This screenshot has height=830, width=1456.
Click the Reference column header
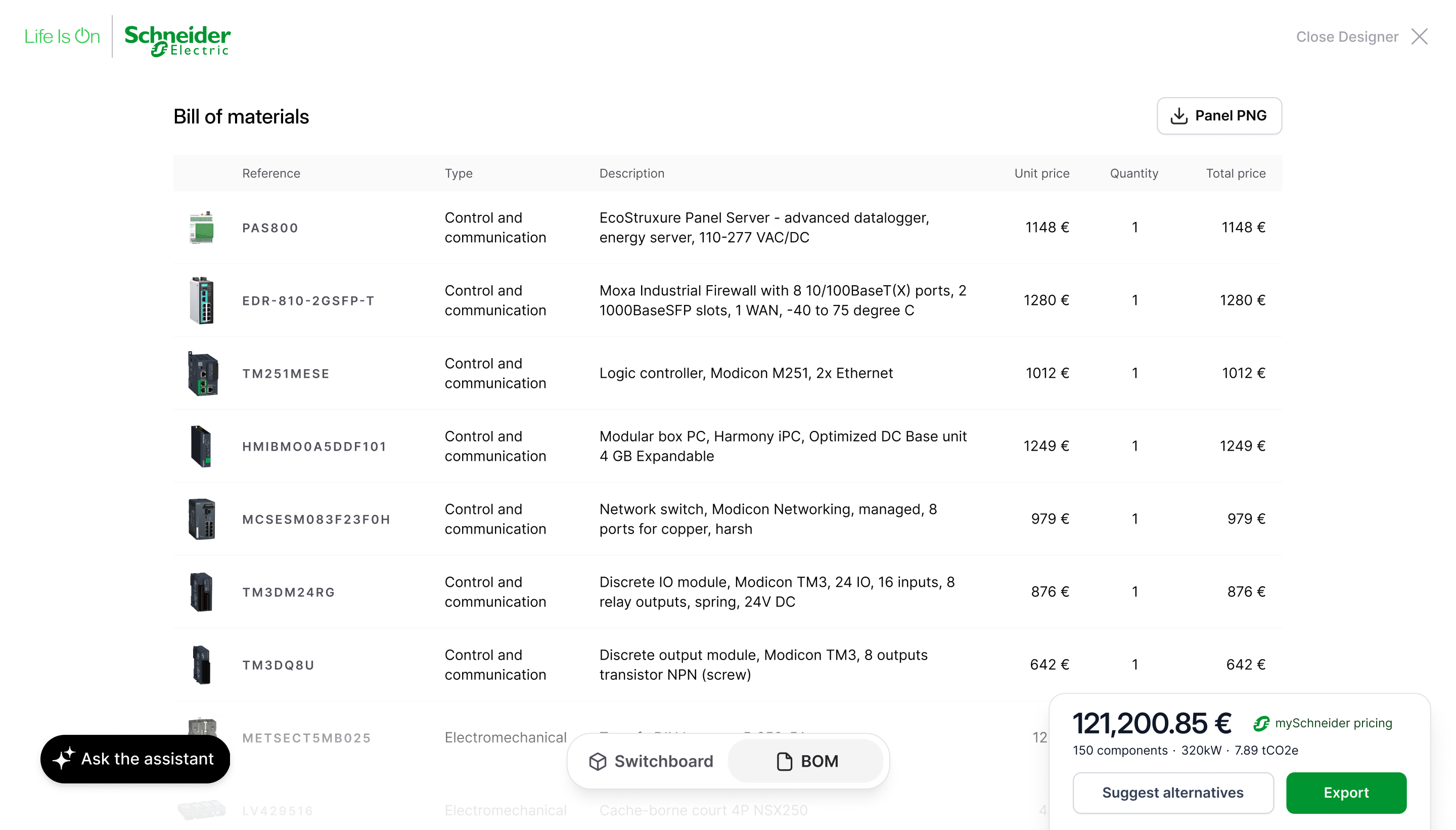click(271, 173)
